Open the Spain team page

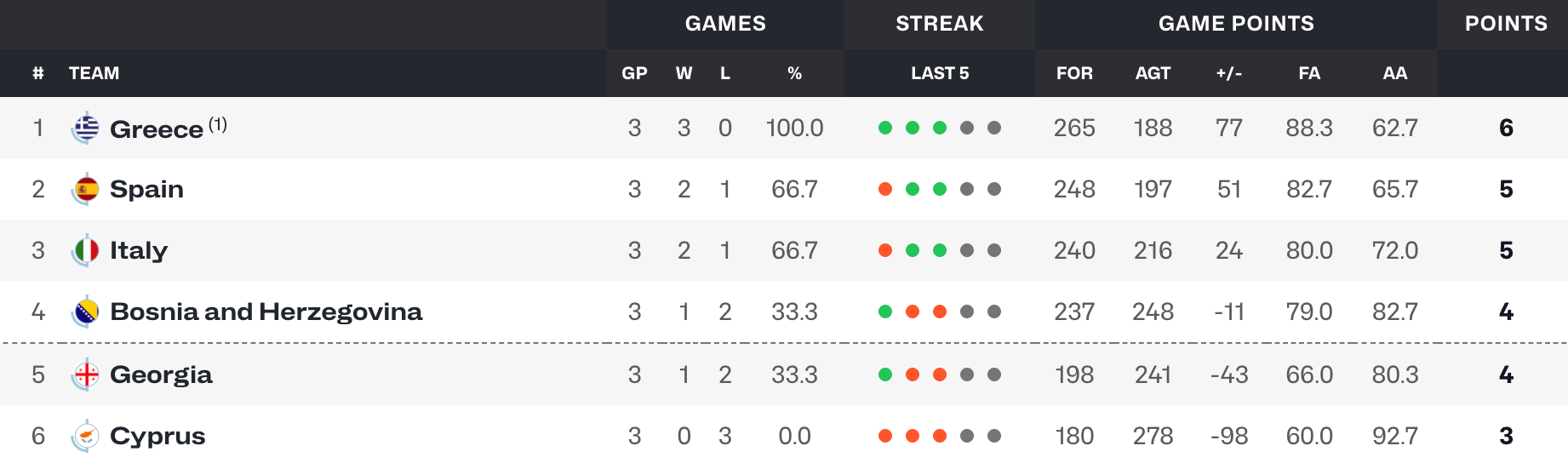pos(146,189)
